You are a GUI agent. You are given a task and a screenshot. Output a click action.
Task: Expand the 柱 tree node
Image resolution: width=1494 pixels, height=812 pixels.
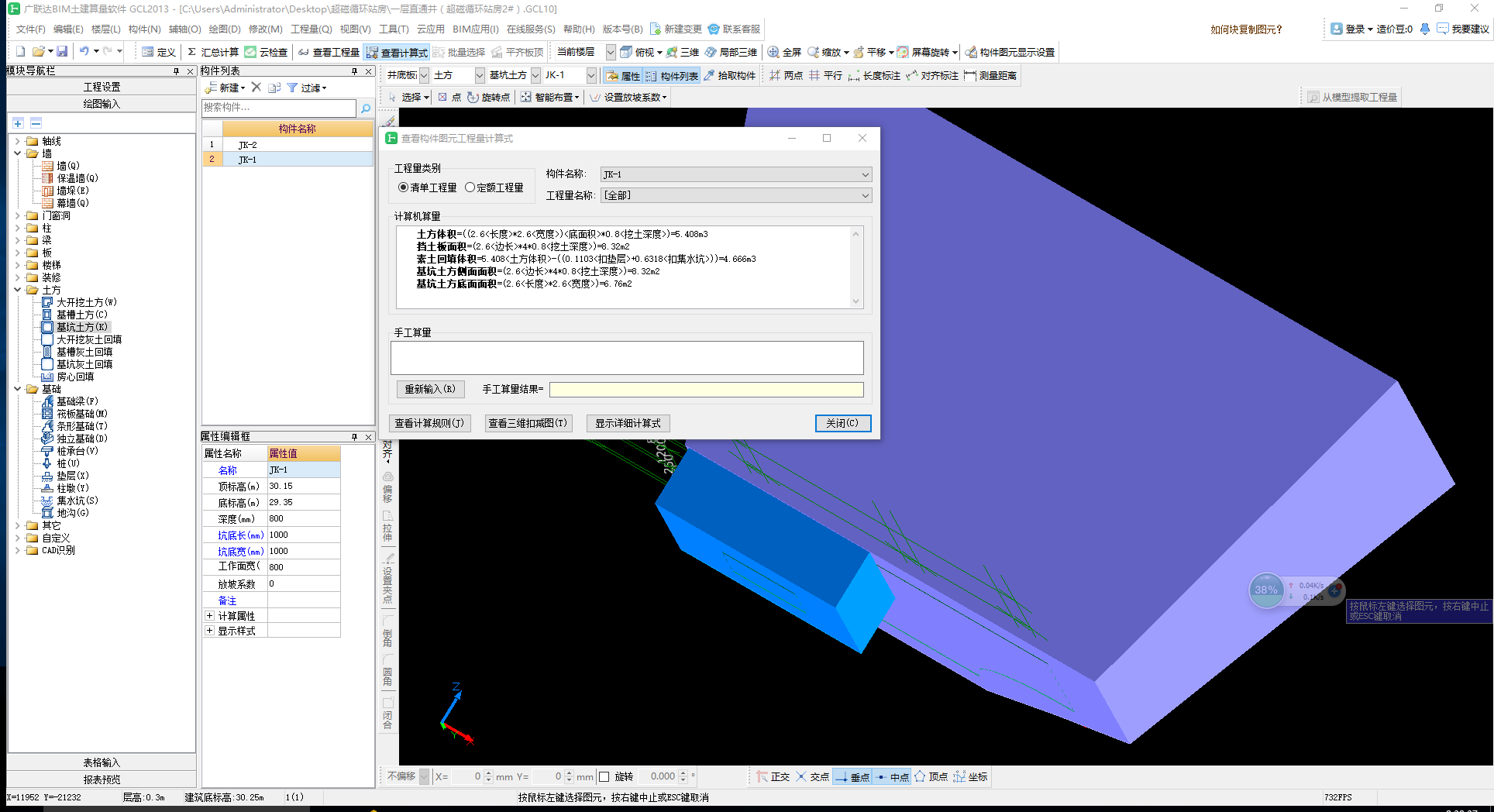[18, 228]
